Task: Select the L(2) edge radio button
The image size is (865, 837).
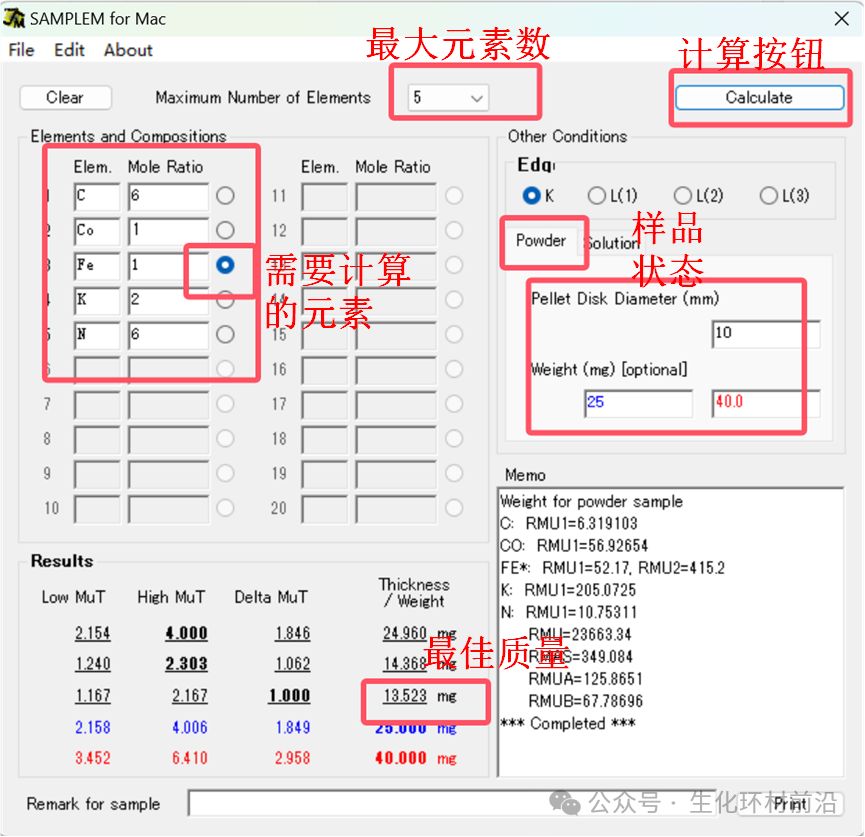Action: point(683,195)
